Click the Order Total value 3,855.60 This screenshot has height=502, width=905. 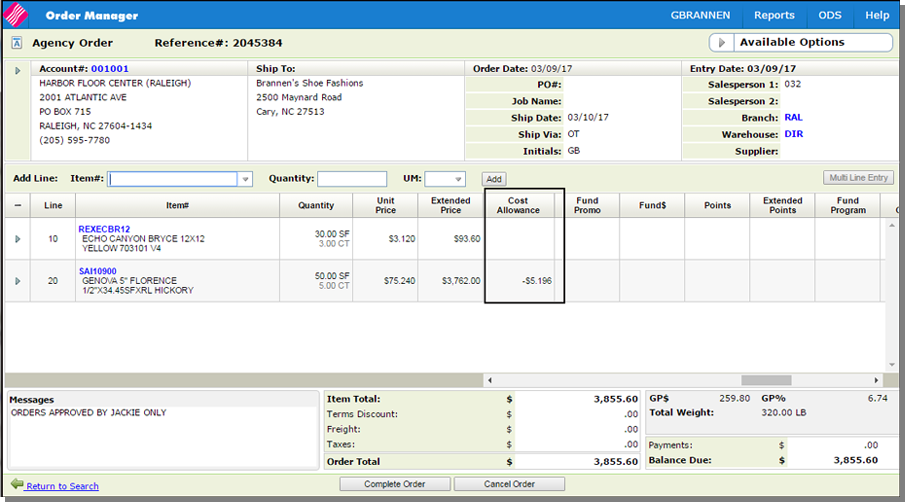tap(615, 462)
